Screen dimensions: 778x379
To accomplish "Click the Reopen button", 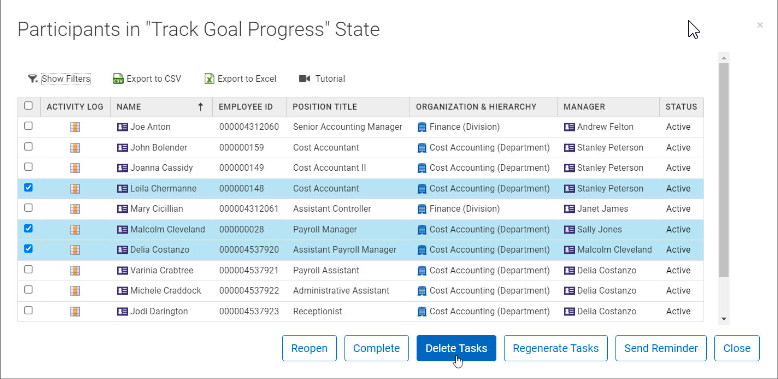I will [309, 348].
